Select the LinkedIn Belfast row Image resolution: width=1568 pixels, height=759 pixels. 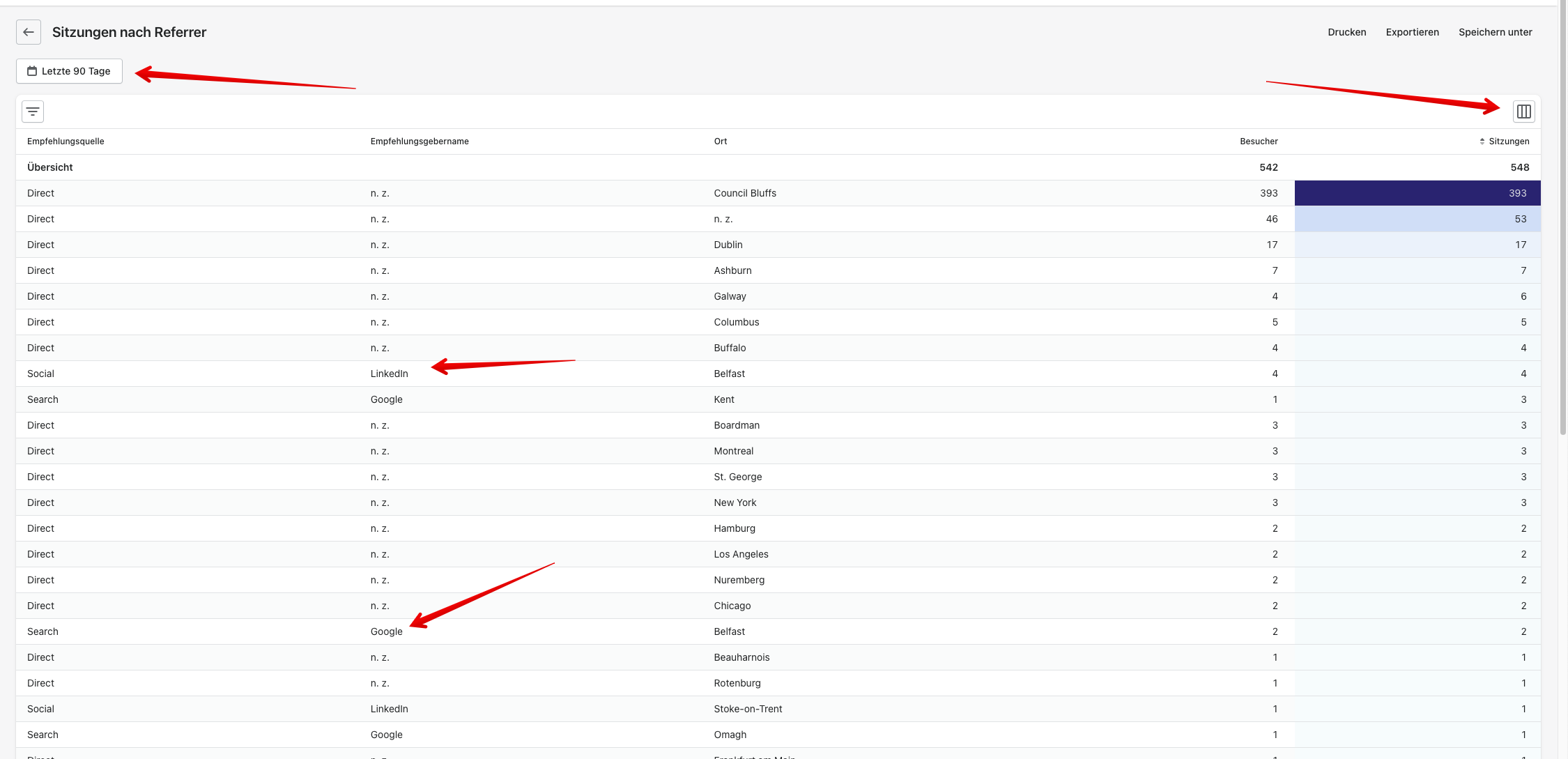(x=389, y=374)
